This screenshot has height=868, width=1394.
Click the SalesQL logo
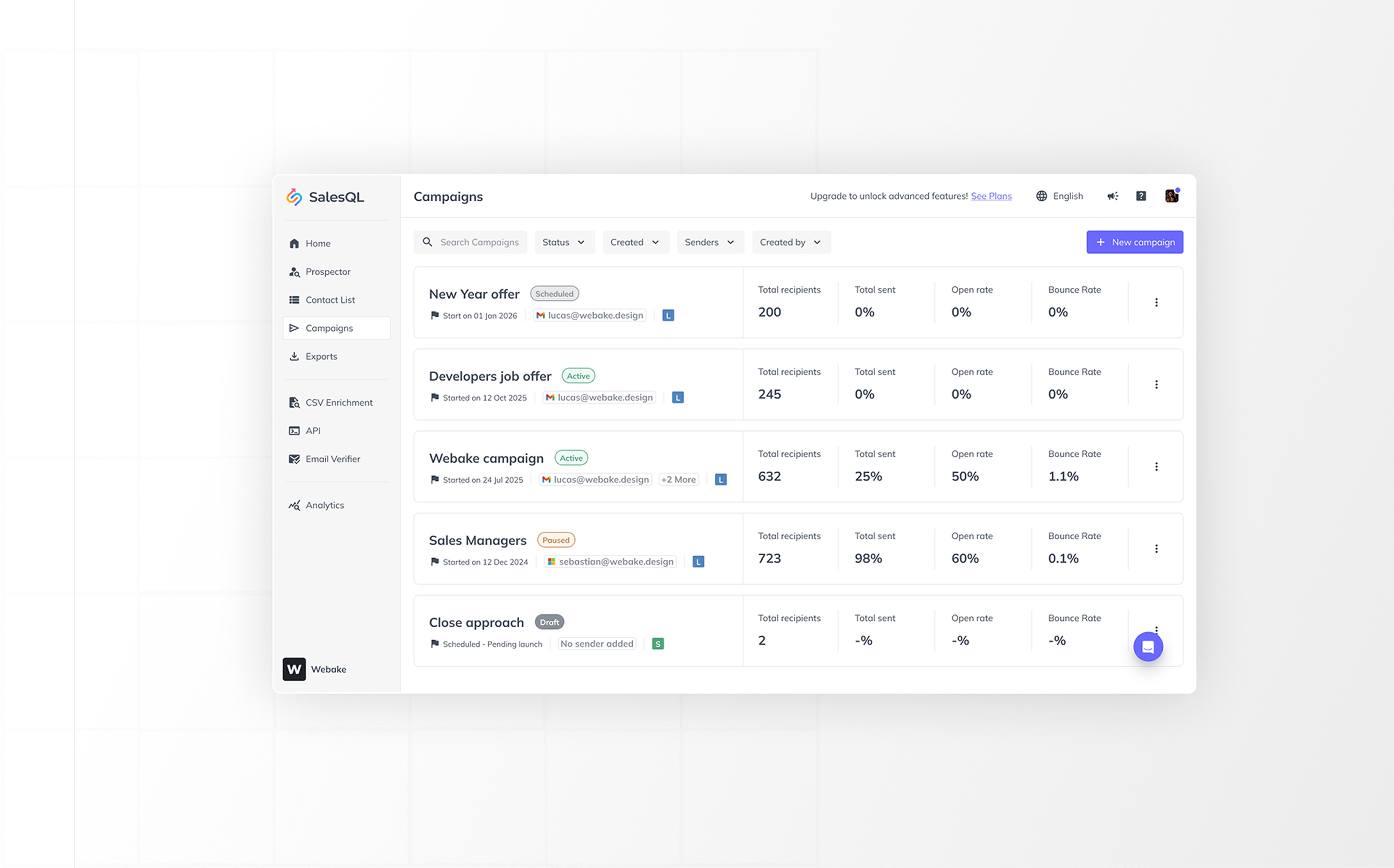point(325,197)
